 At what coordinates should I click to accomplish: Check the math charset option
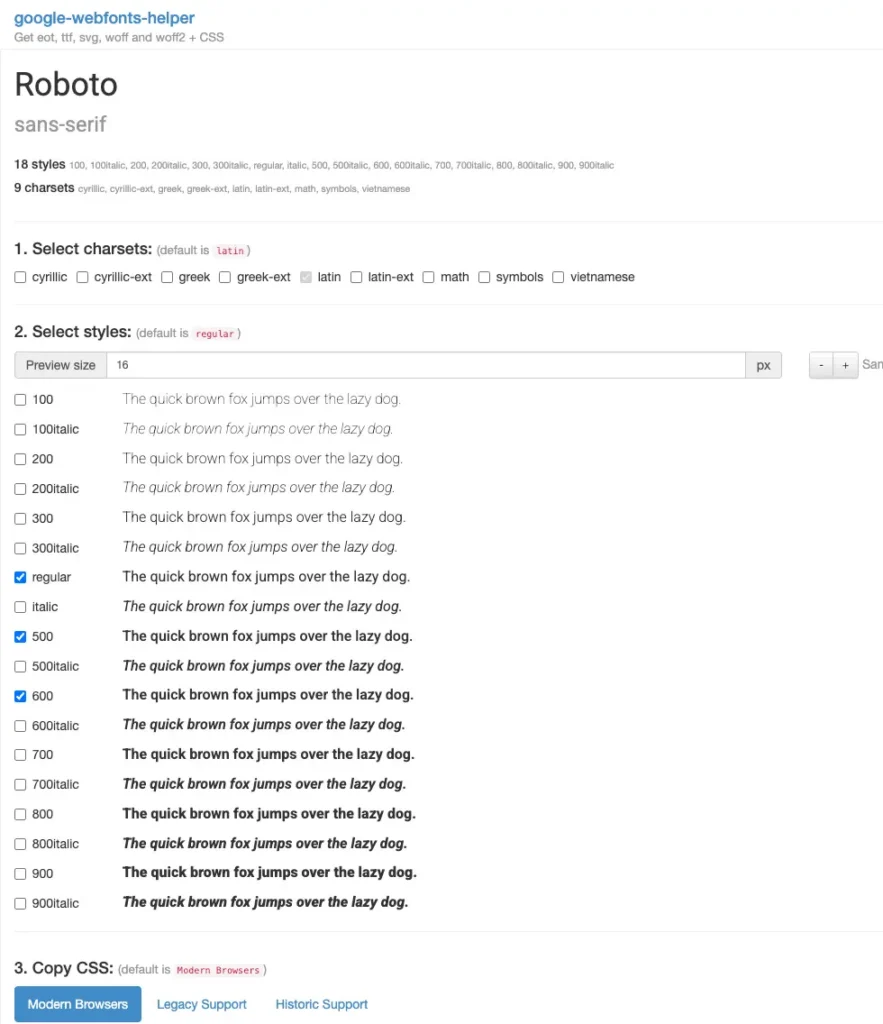(428, 277)
